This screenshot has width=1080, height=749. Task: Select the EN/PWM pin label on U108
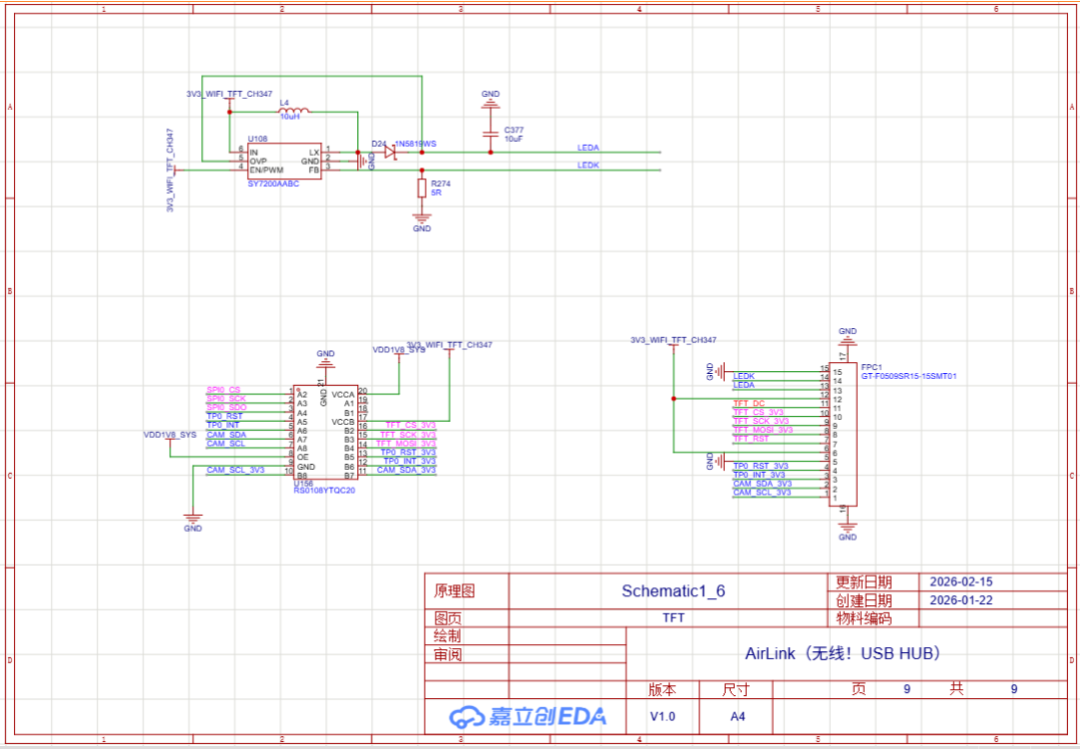point(266,170)
